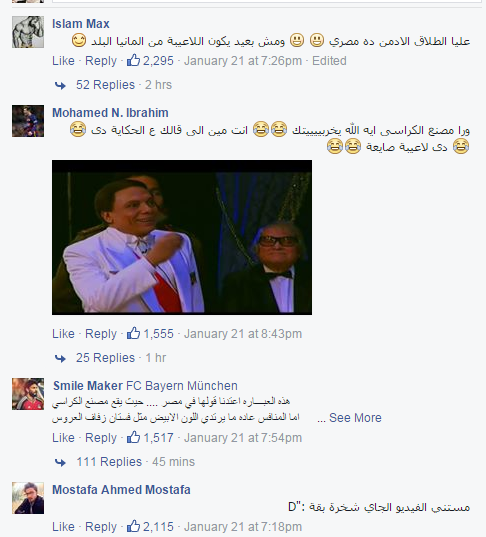Open Mohamed N. Ibrahim's profile name link
Viewport: 486px width, 537px height.
pyautogui.click(x=110, y=113)
